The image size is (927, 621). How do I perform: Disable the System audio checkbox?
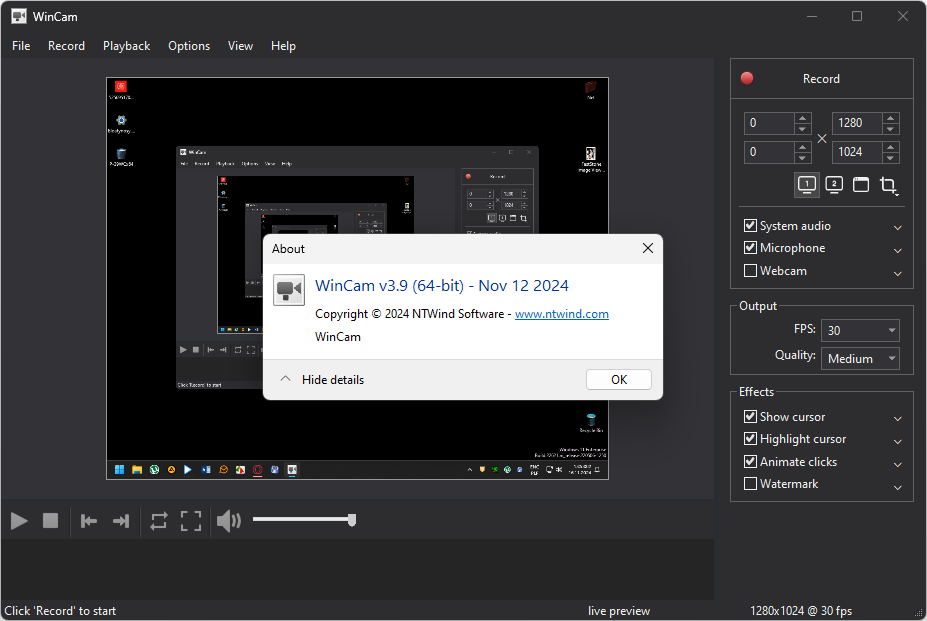pos(750,226)
